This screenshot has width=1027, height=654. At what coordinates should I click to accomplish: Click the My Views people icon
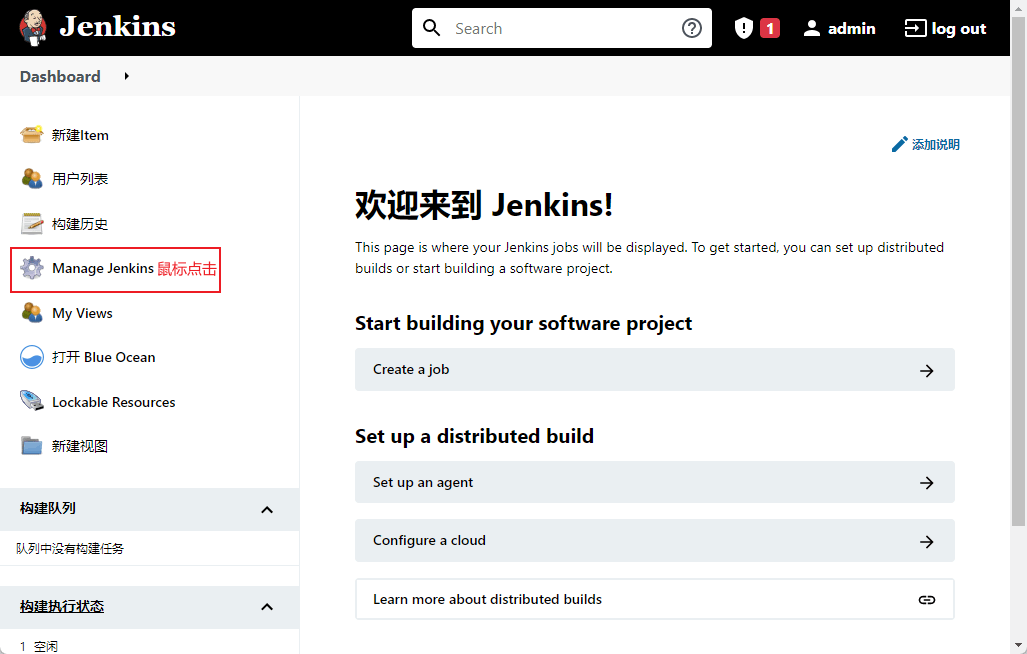click(31, 312)
